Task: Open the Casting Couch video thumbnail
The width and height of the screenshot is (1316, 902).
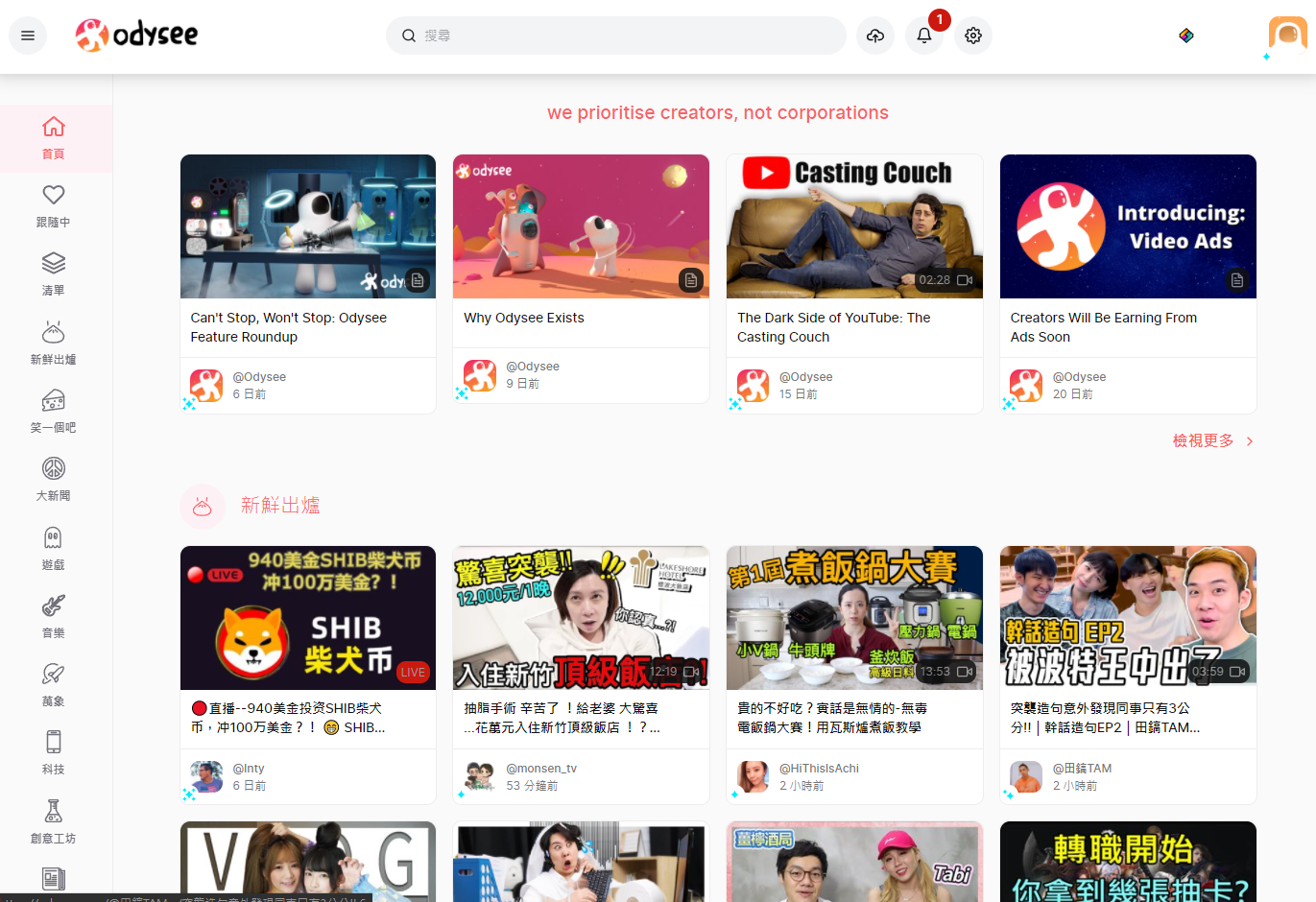Action: pyautogui.click(x=854, y=226)
